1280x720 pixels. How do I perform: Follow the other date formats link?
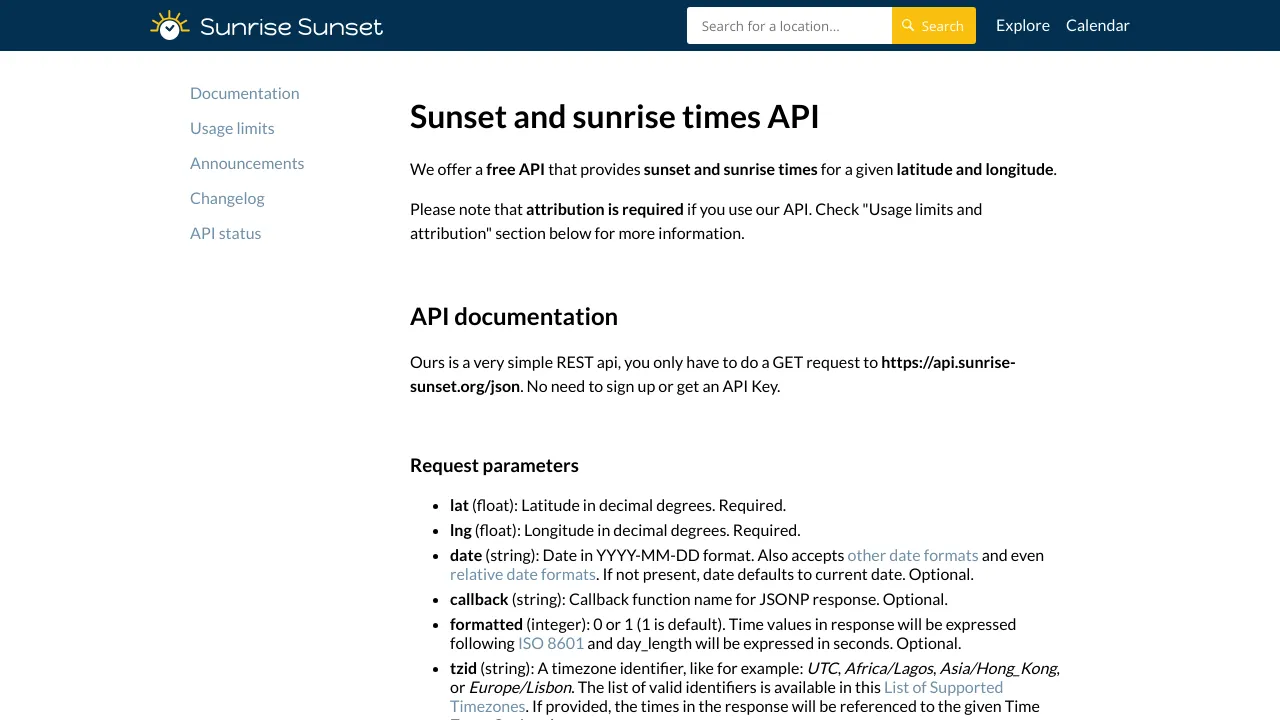coord(913,555)
